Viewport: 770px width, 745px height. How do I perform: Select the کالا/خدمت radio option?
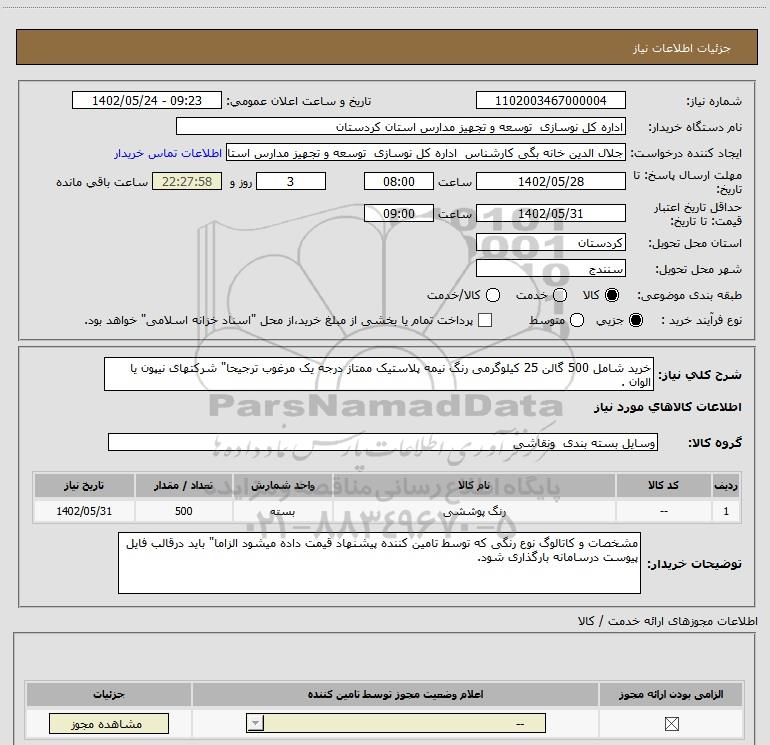493,295
